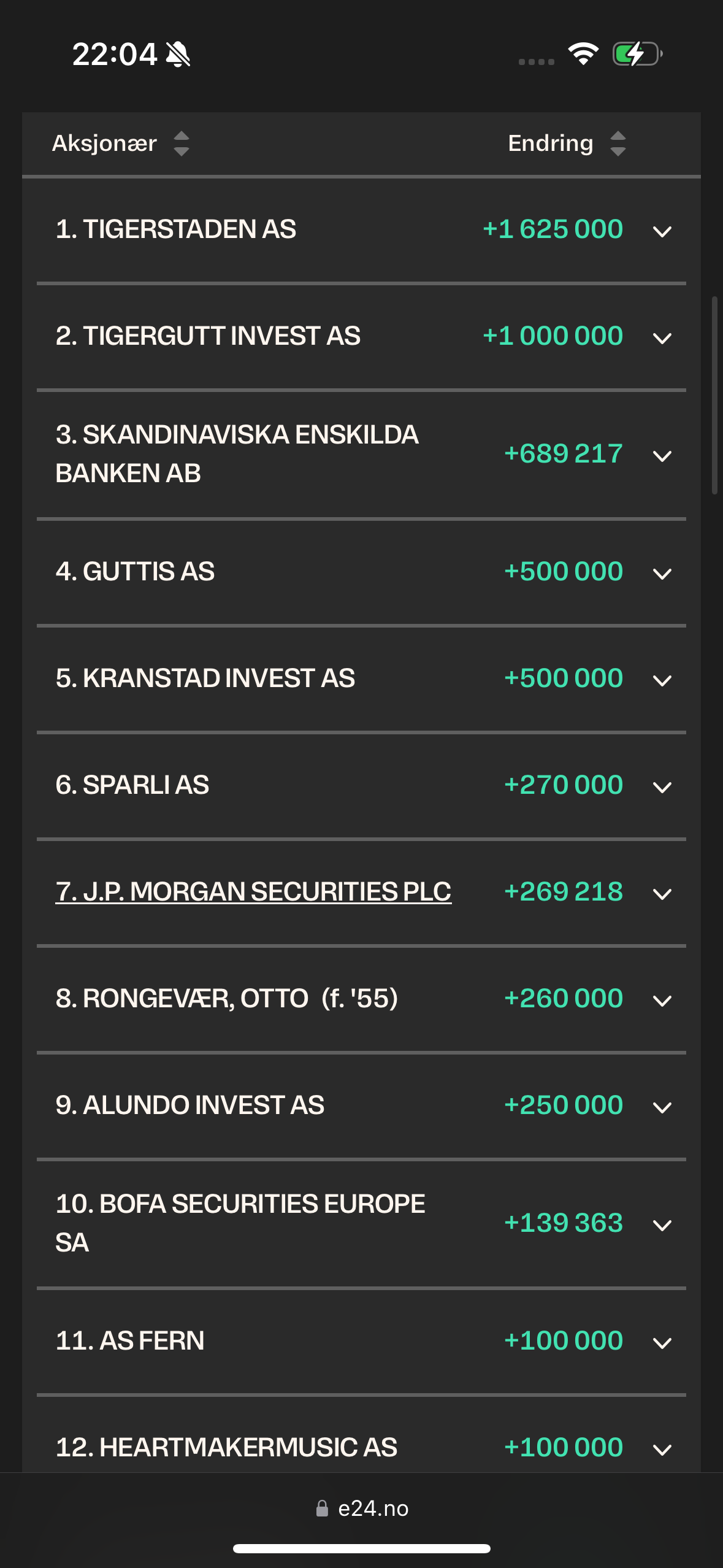Sort list by Endring column arrows
Screen dimensions: 723x1568
tap(618, 144)
